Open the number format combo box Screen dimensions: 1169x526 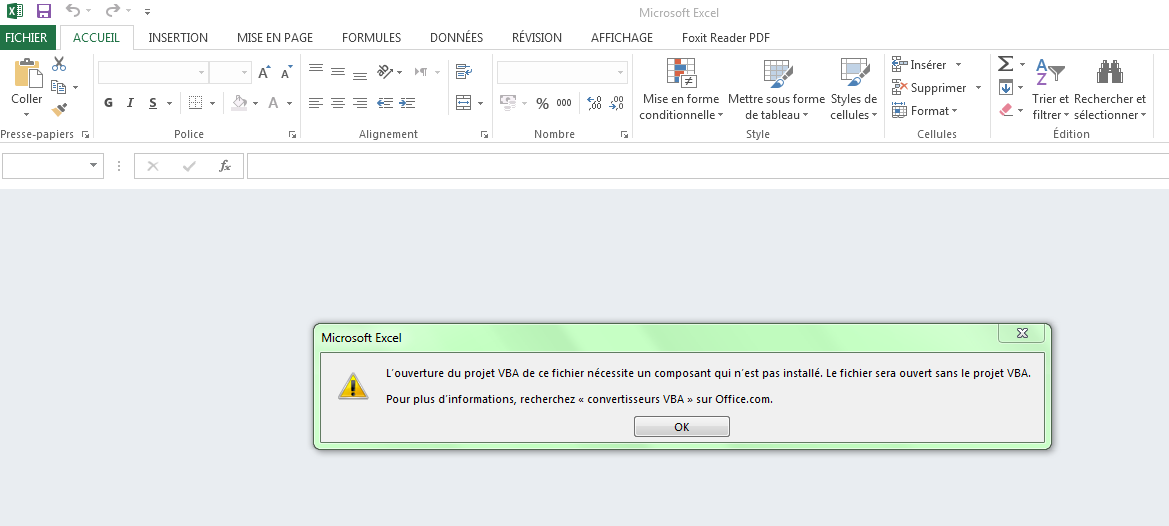click(562, 72)
